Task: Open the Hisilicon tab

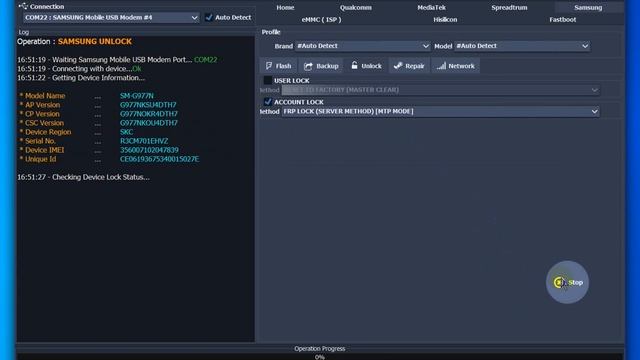Action: tap(445, 20)
